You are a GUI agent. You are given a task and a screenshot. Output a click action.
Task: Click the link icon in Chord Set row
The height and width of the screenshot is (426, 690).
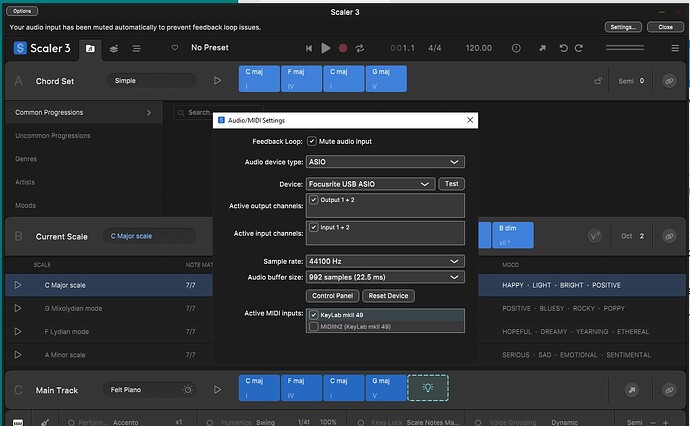point(669,81)
